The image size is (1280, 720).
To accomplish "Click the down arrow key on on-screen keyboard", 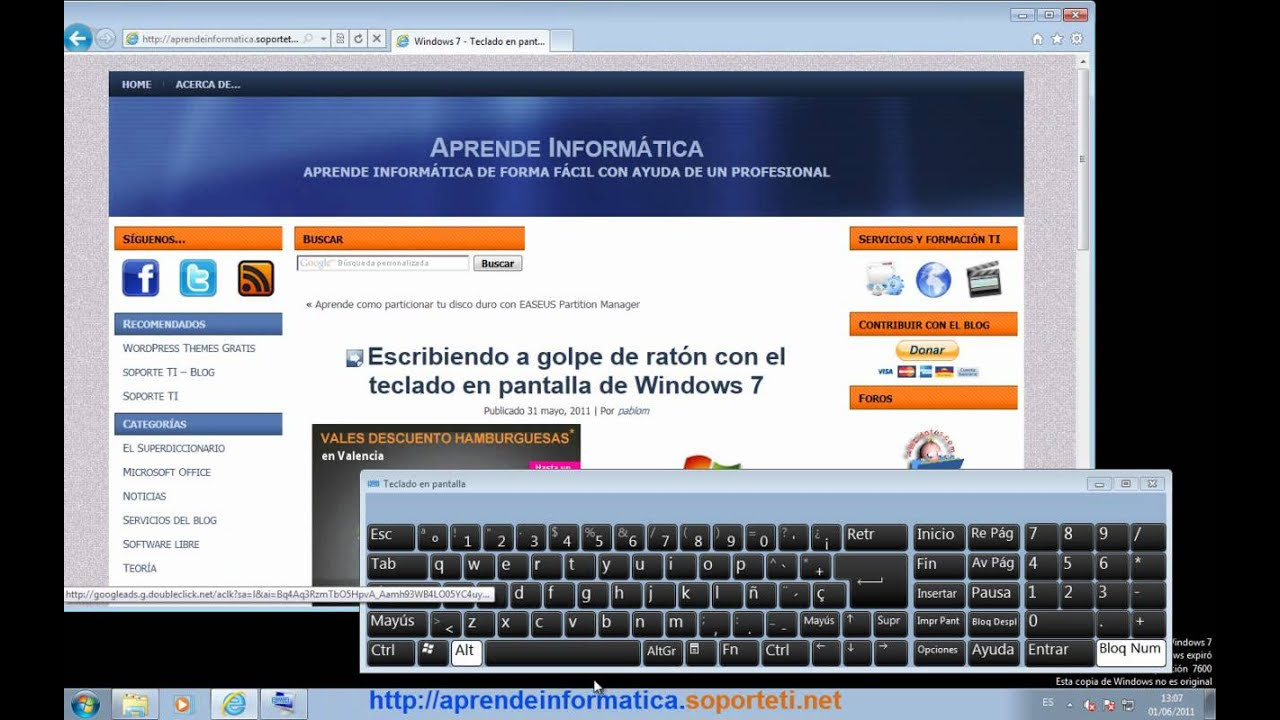I will coord(855,652).
